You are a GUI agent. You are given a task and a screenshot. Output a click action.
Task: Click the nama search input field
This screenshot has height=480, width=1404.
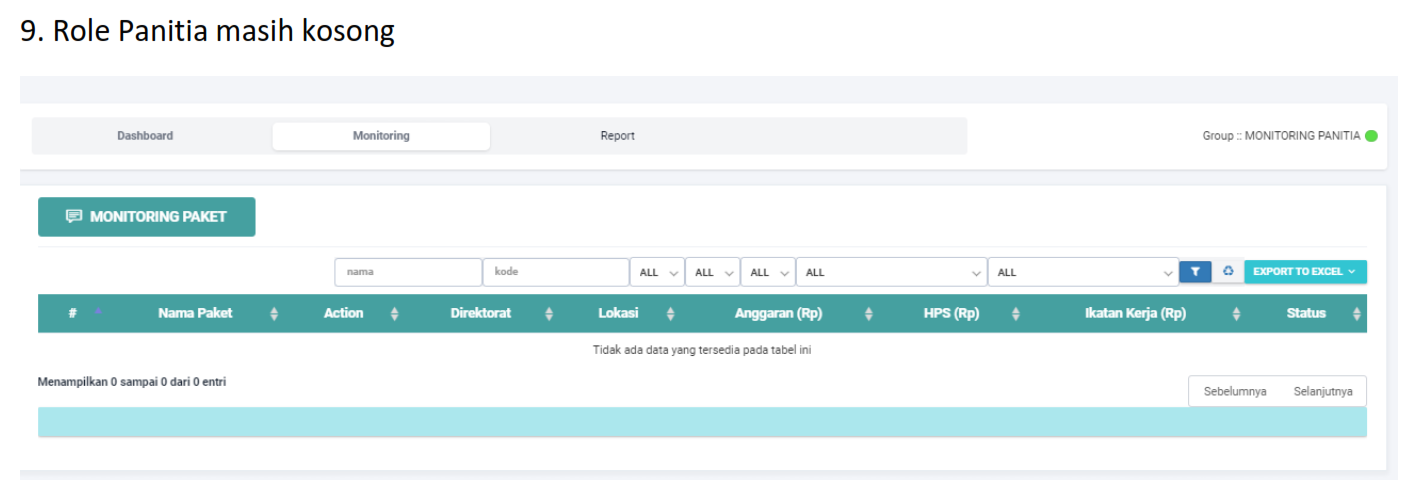[x=408, y=272]
